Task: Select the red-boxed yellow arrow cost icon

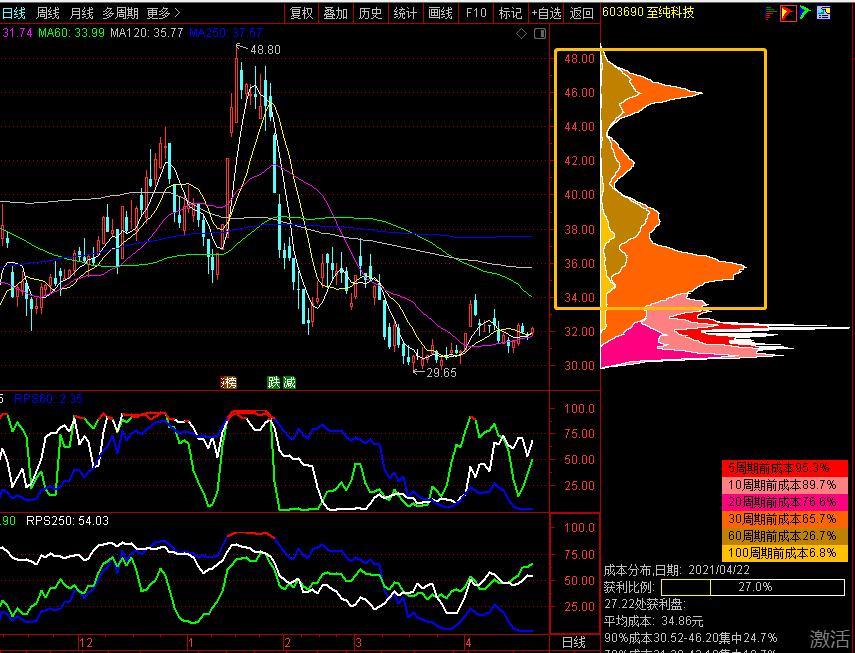Action: [787, 13]
